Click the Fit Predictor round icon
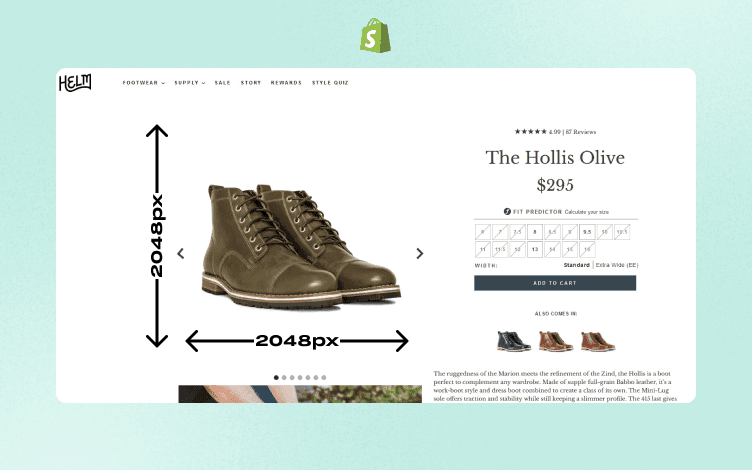752x470 pixels. (x=507, y=212)
